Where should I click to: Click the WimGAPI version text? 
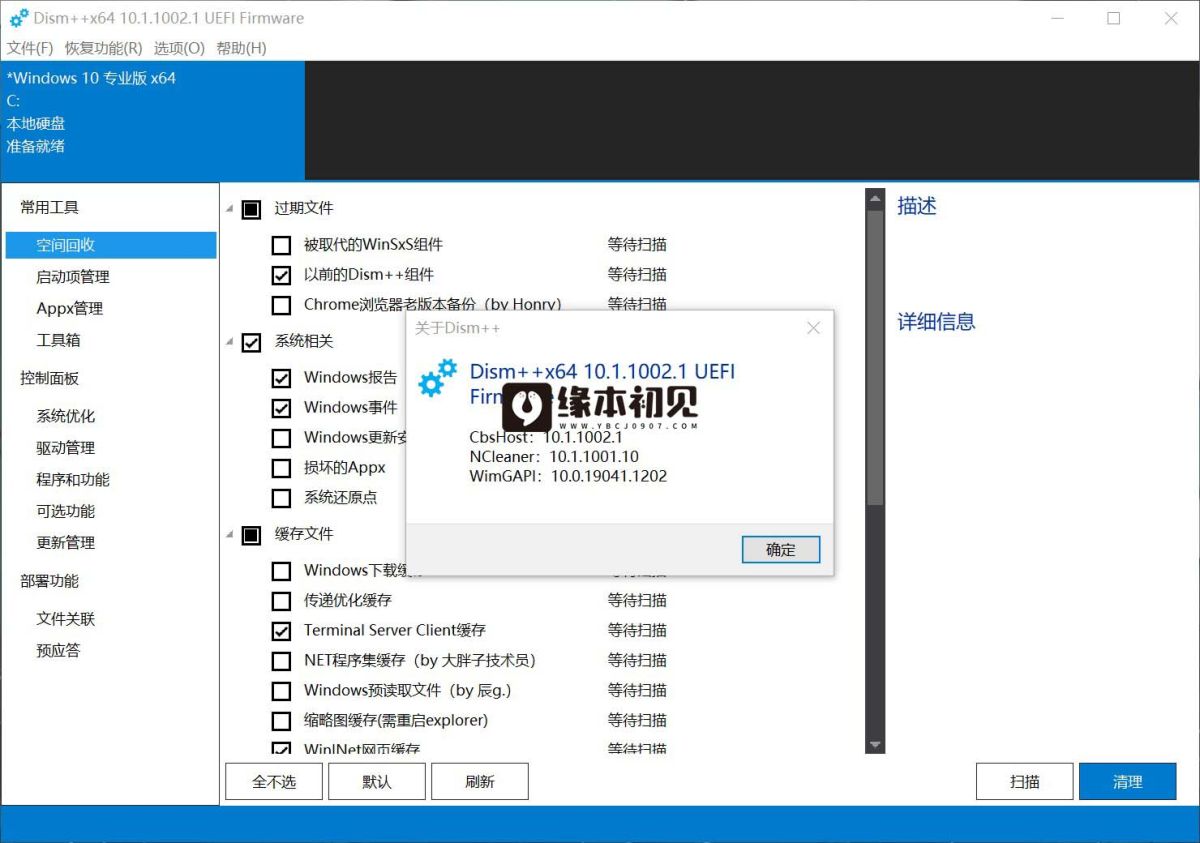click(568, 476)
